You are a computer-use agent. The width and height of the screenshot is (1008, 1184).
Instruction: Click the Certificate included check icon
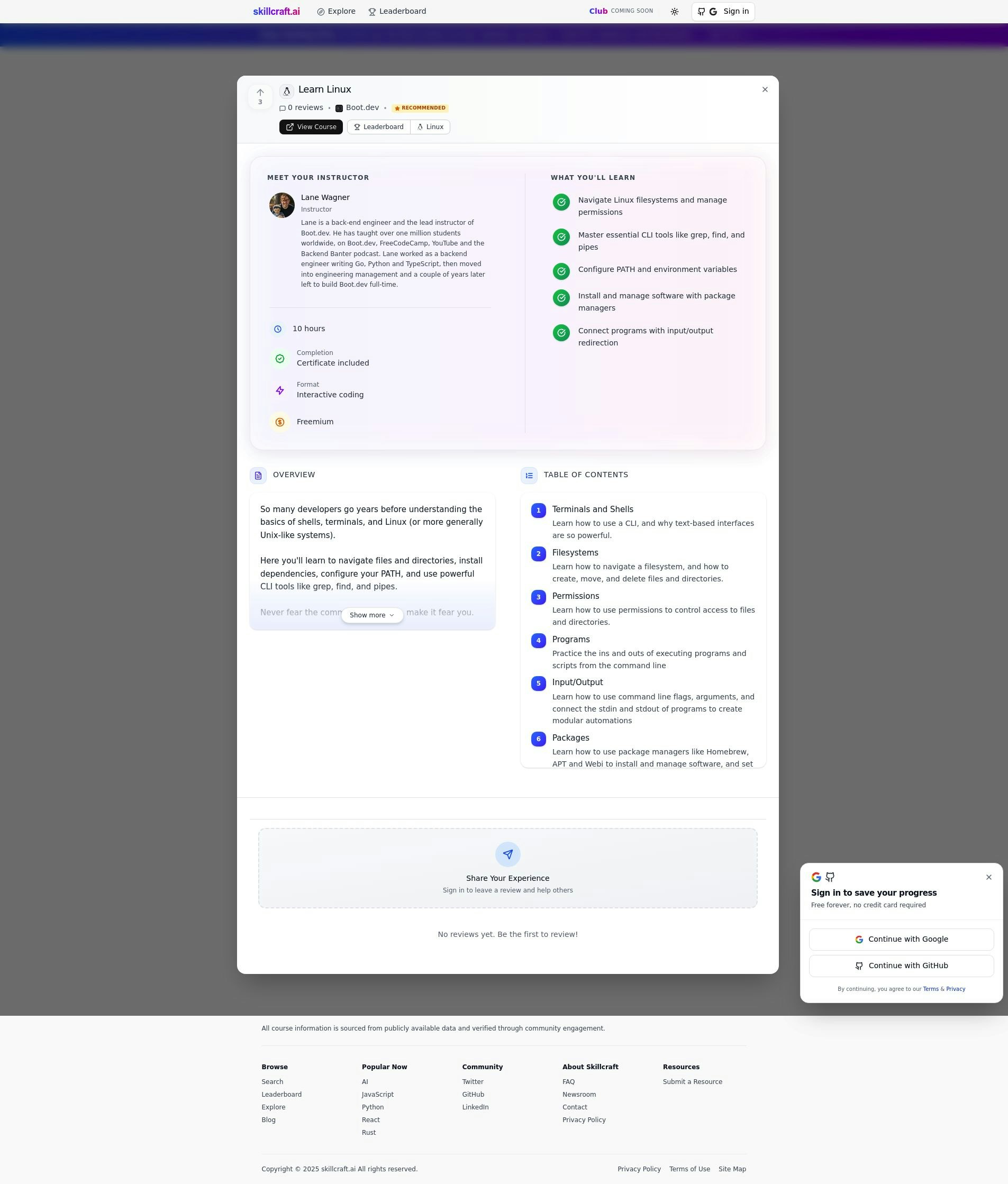pyautogui.click(x=280, y=359)
